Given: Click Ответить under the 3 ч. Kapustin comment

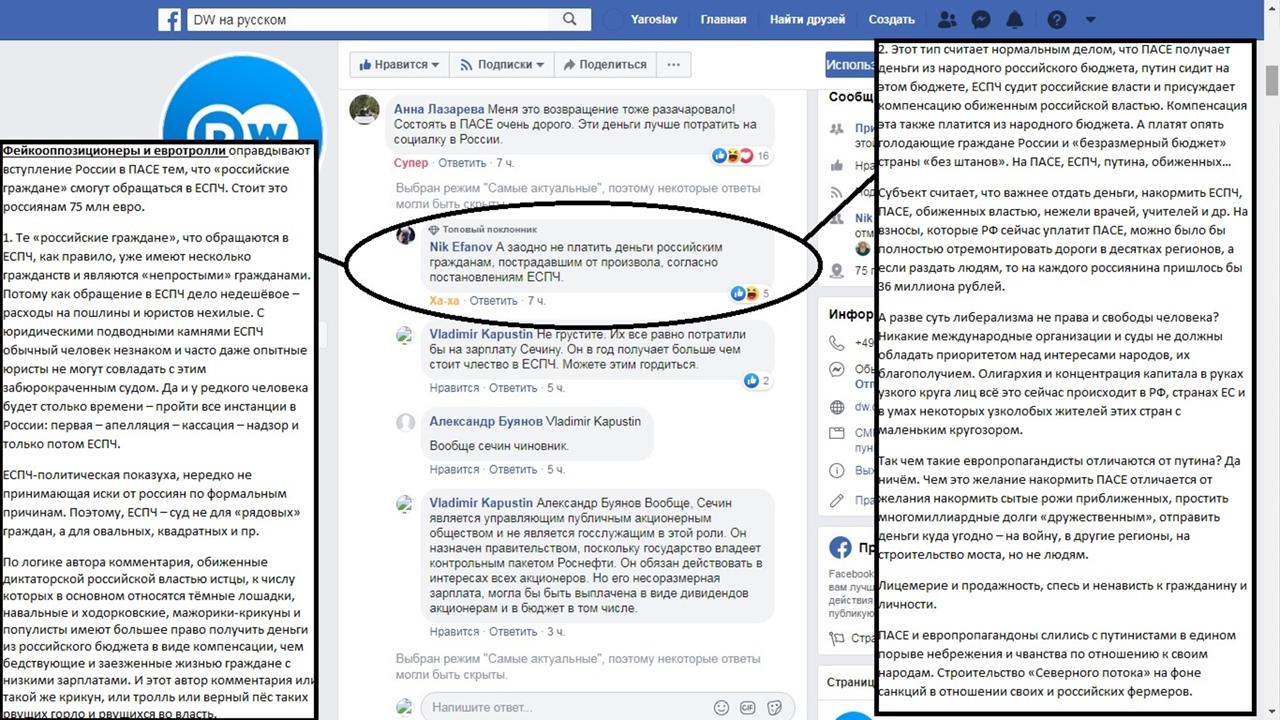Looking at the screenshot, I should pyautogui.click(x=514, y=632).
